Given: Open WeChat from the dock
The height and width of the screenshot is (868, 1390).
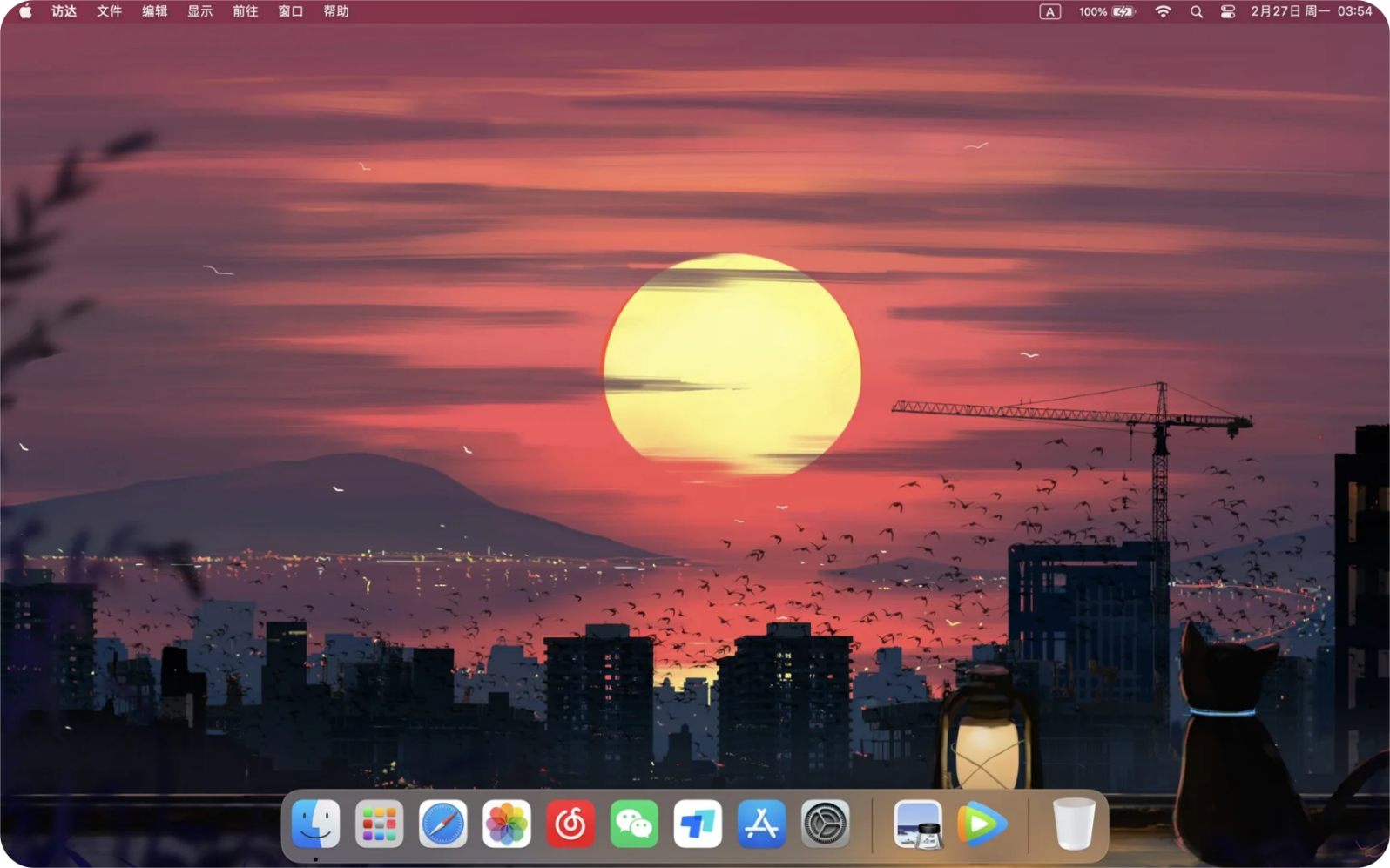Looking at the screenshot, I should [x=634, y=824].
